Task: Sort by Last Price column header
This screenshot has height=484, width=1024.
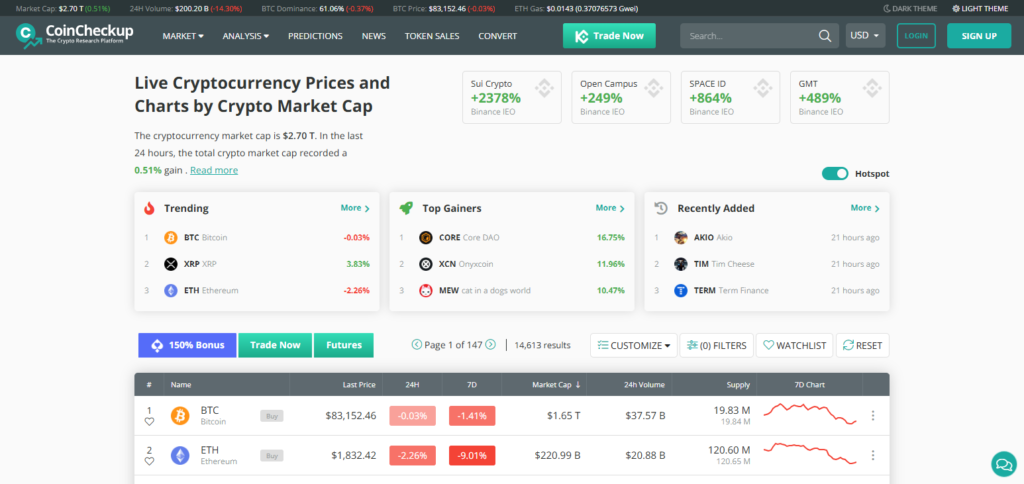Action: [x=359, y=385]
